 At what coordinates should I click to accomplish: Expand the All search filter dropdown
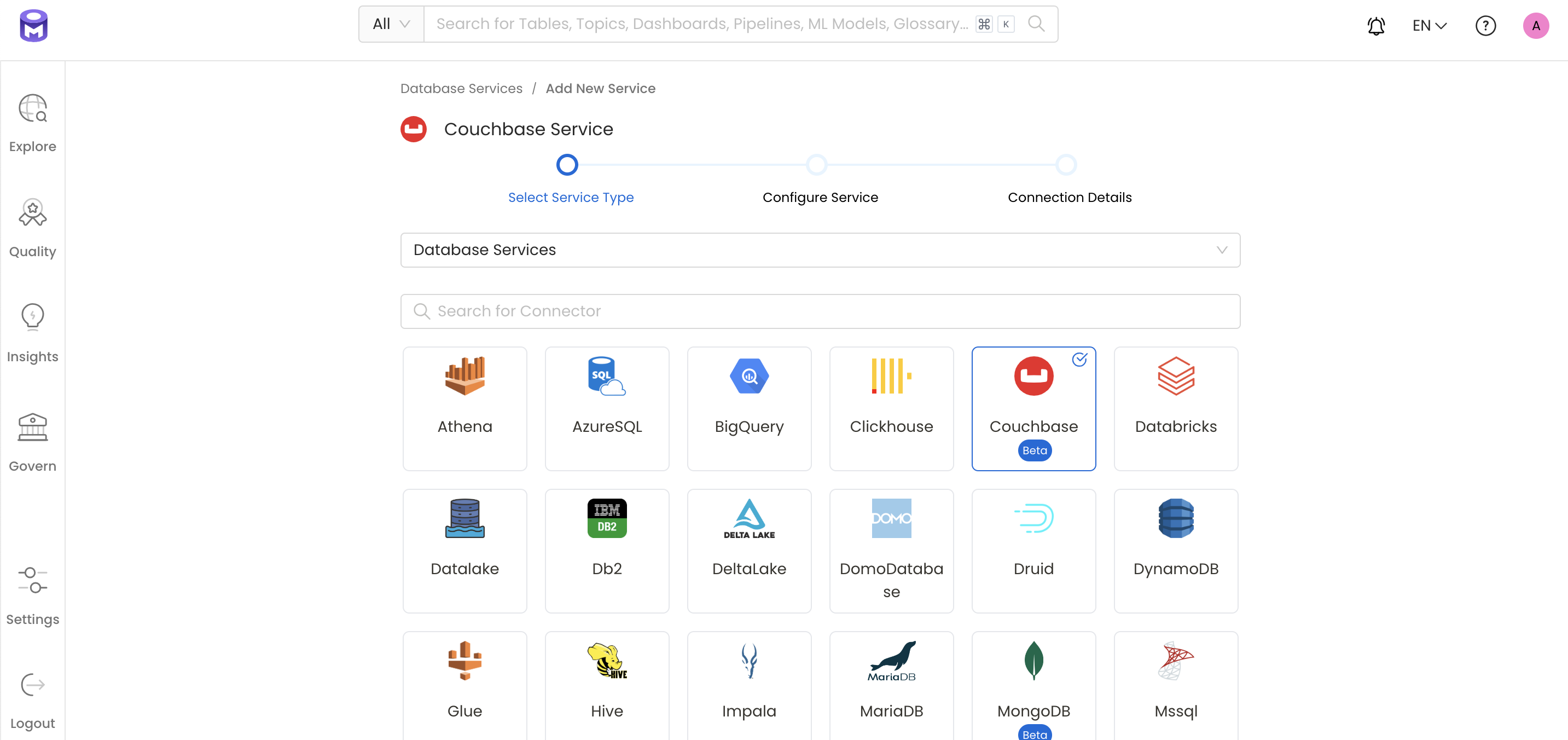click(x=391, y=25)
